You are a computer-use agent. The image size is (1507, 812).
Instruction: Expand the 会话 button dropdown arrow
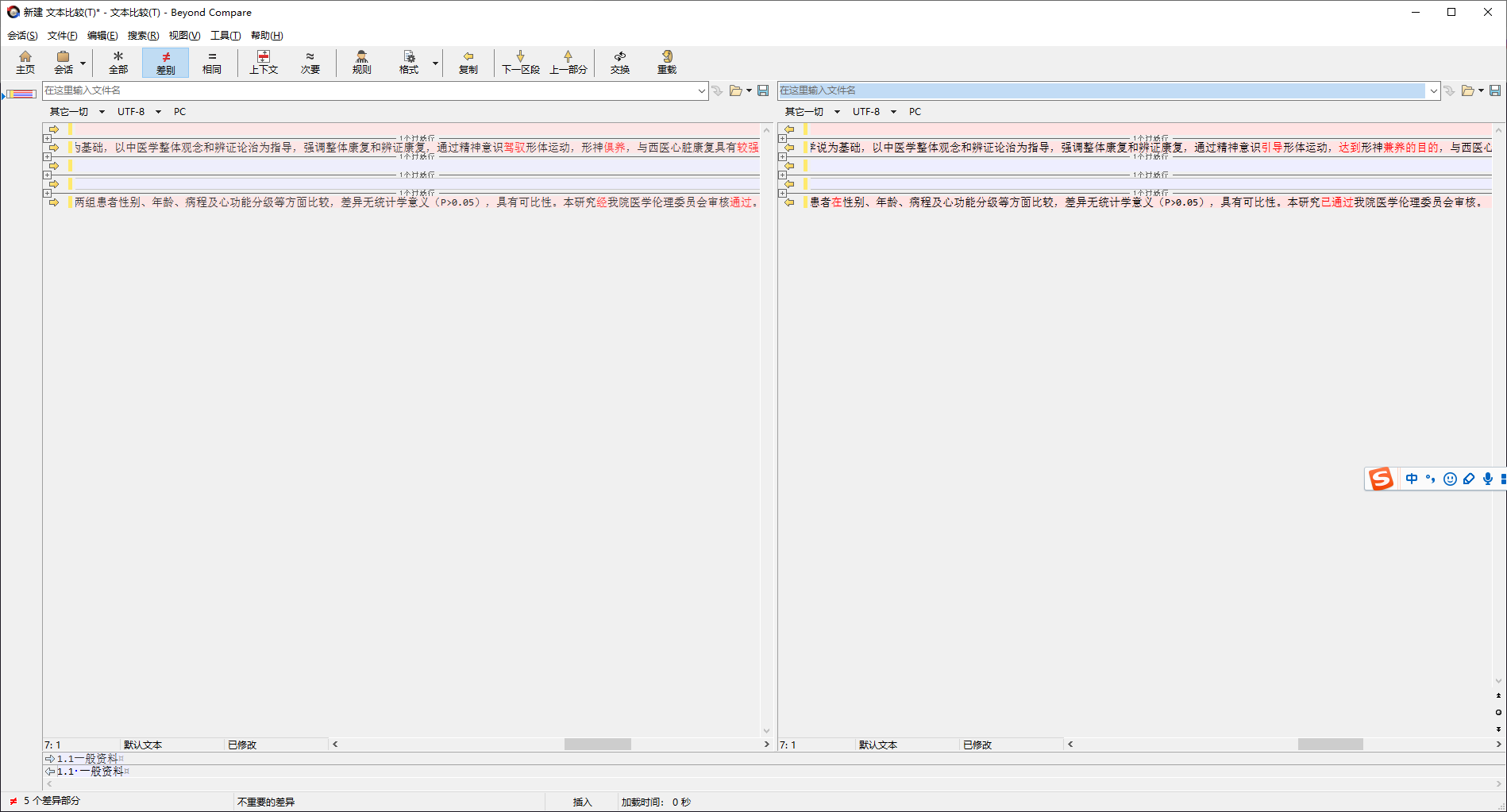pos(83,63)
